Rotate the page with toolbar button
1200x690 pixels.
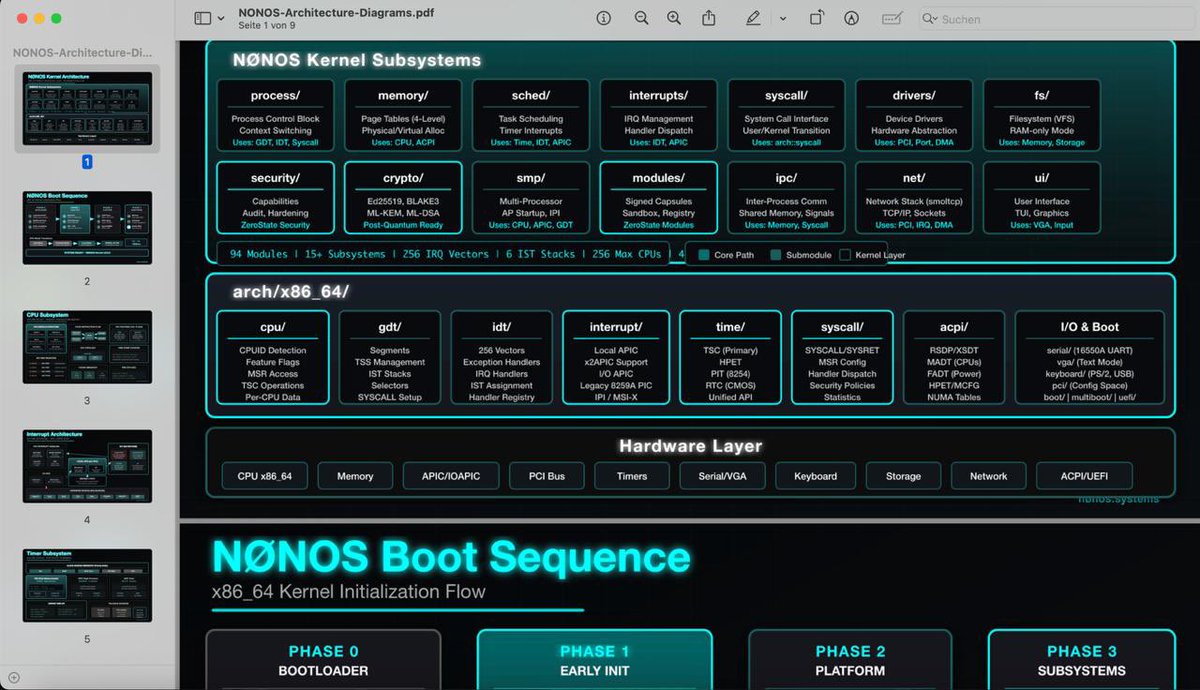pyautogui.click(x=817, y=18)
